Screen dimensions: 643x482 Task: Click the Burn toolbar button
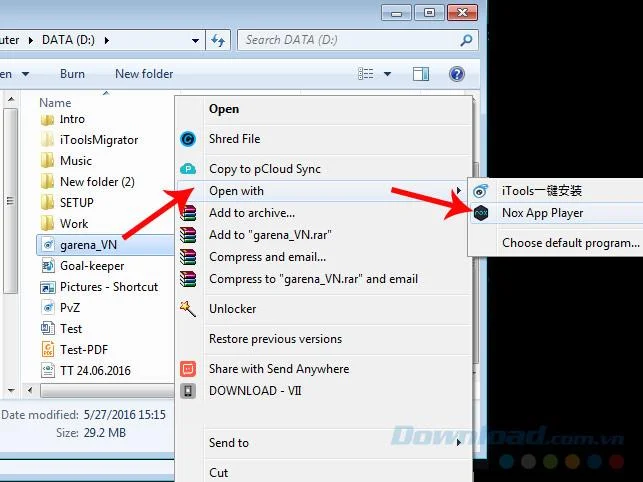[72, 74]
